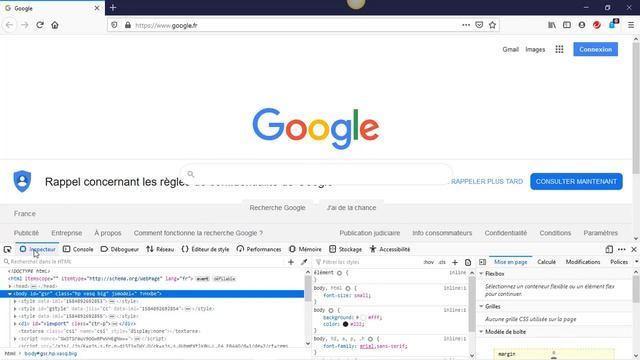Toggle selector highlighter for 'élément' rule
Screen dimensions: 640x360
pyautogui.click(x=339, y=273)
